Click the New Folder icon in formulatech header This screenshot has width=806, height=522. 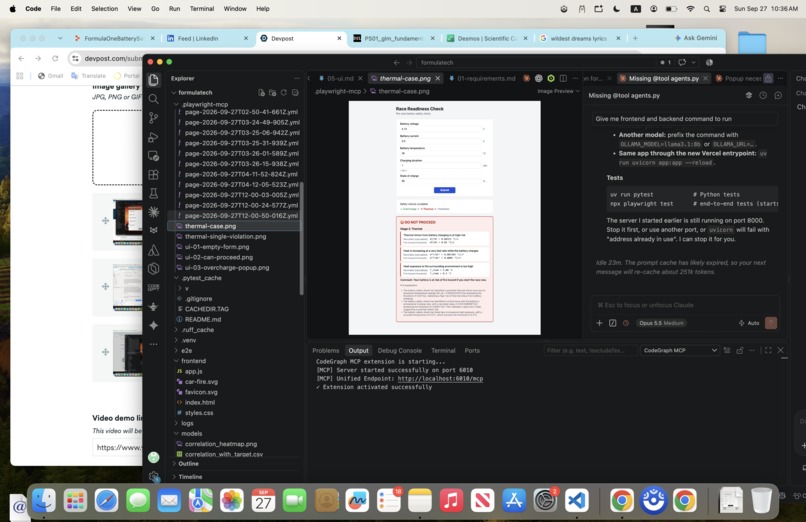click(x=272, y=92)
